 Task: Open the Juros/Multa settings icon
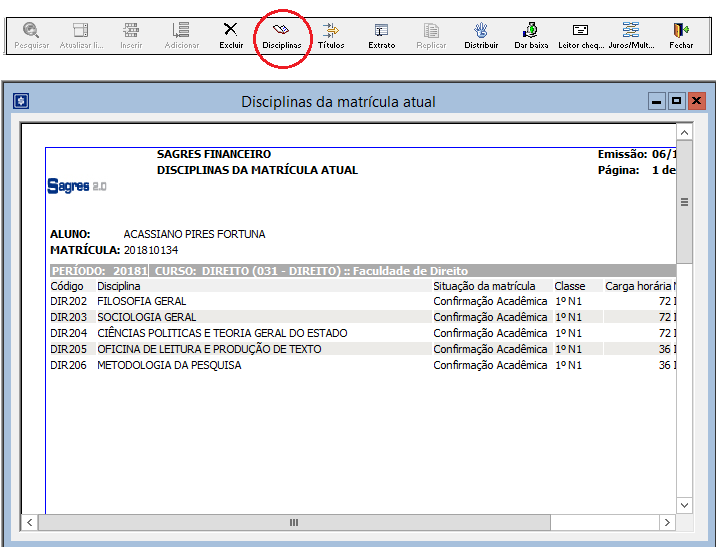point(630,35)
